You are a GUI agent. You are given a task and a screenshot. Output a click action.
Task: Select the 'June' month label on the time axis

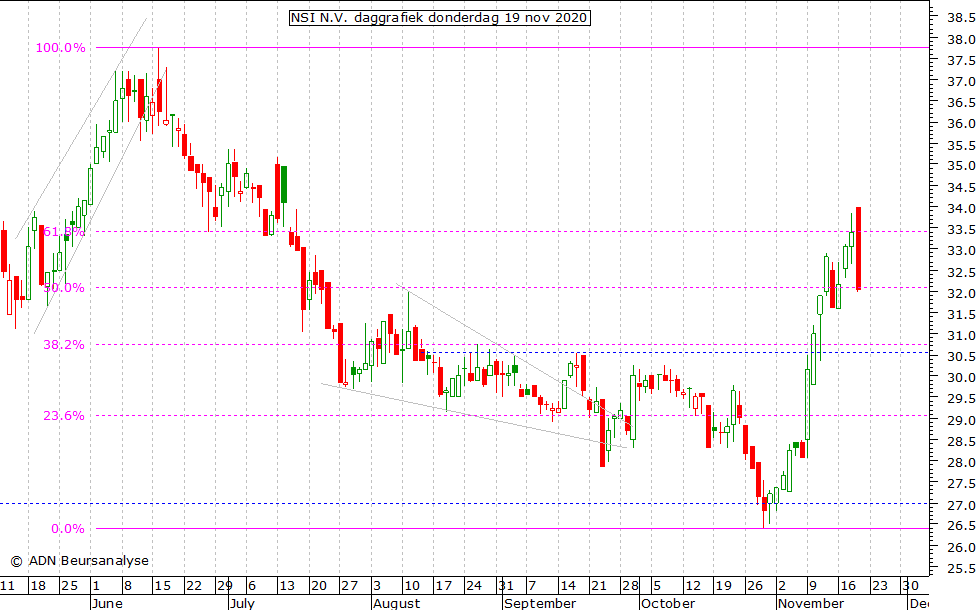[x=108, y=603]
